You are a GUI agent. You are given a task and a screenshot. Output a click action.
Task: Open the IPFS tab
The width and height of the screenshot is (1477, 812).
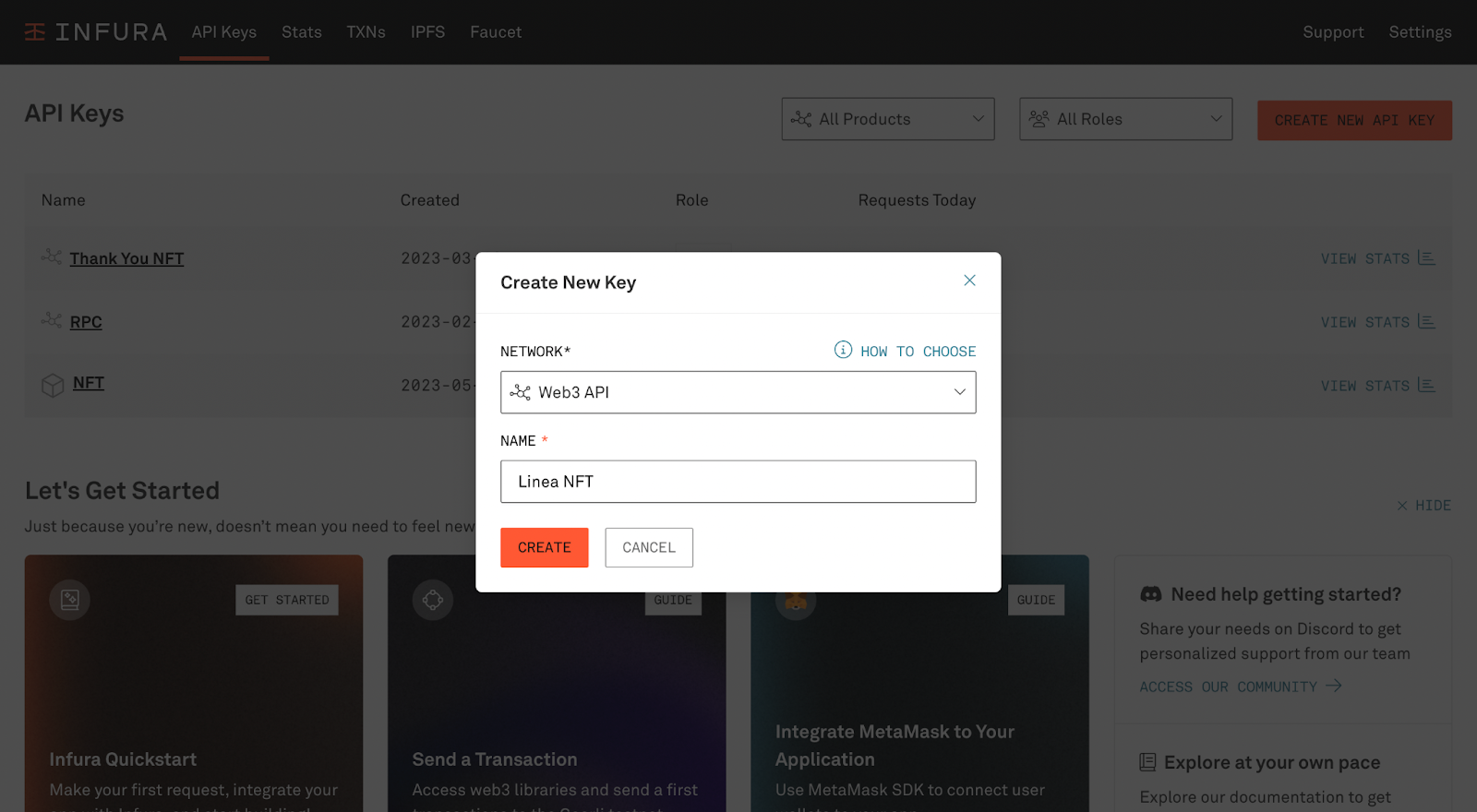pos(428,32)
